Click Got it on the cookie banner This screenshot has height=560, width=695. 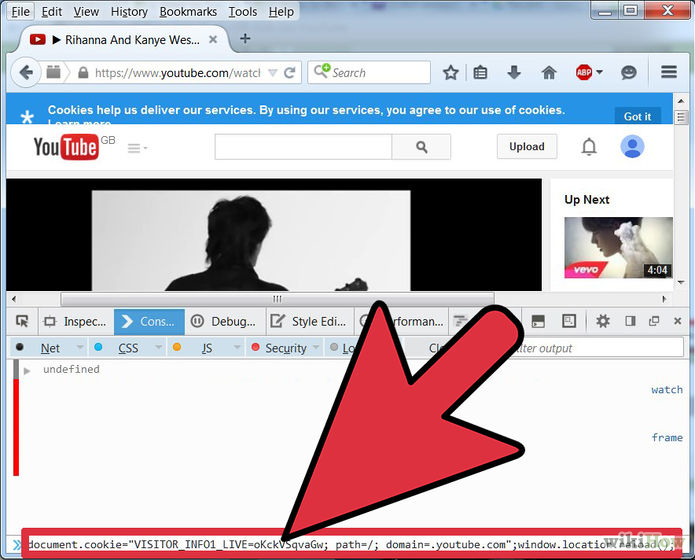pyautogui.click(x=637, y=116)
